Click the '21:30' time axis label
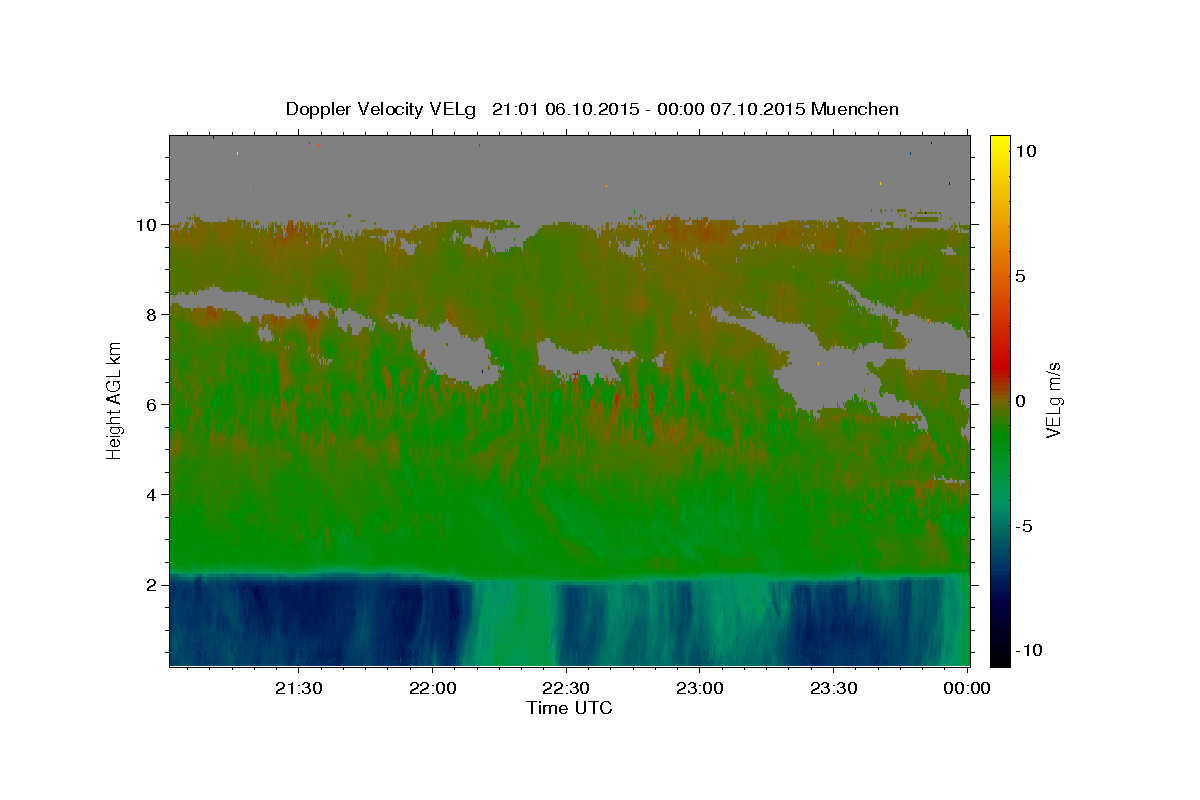 click(x=299, y=689)
